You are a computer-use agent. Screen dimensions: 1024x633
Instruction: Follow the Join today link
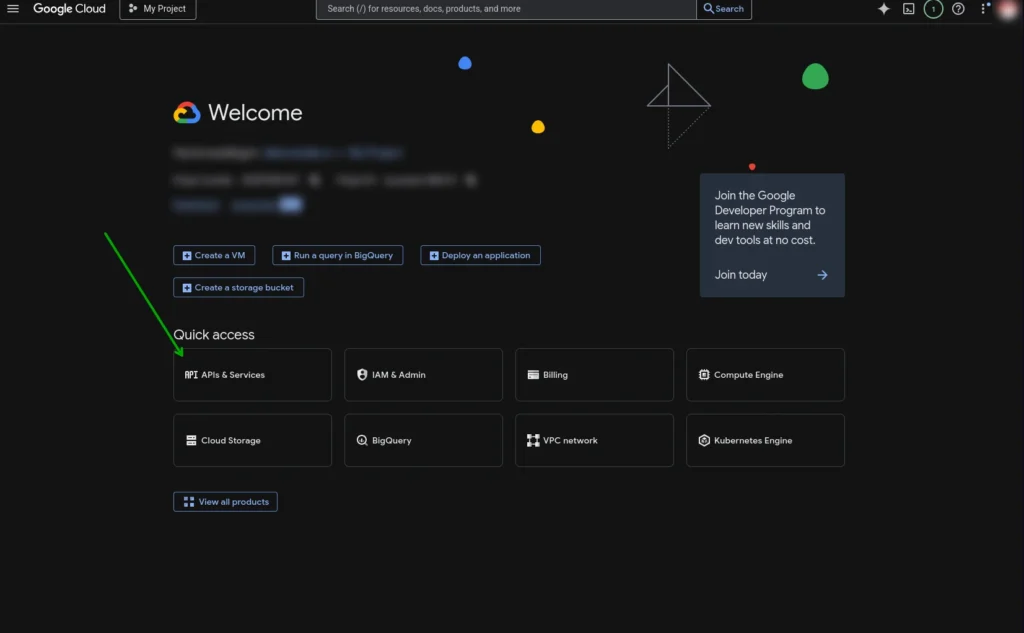coord(740,274)
